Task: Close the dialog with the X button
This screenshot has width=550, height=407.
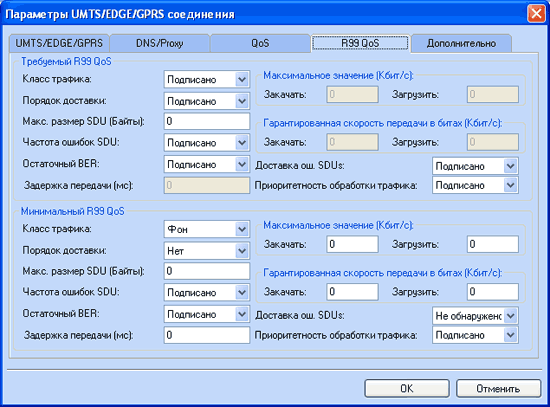Action: 536,14
